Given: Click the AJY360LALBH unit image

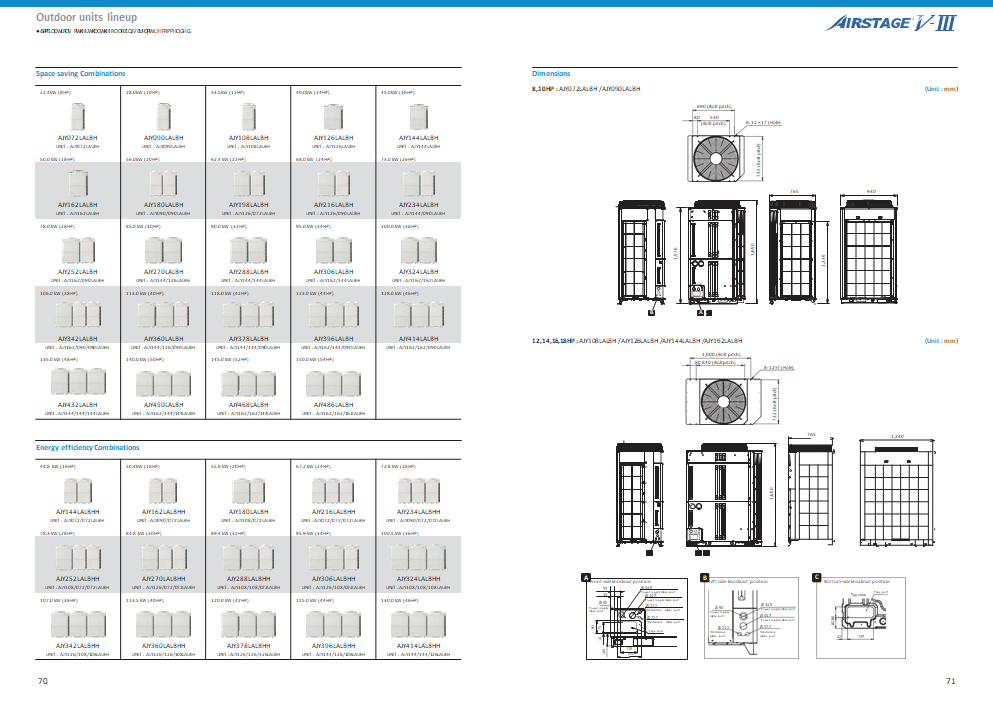Looking at the screenshot, I should [163, 315].
